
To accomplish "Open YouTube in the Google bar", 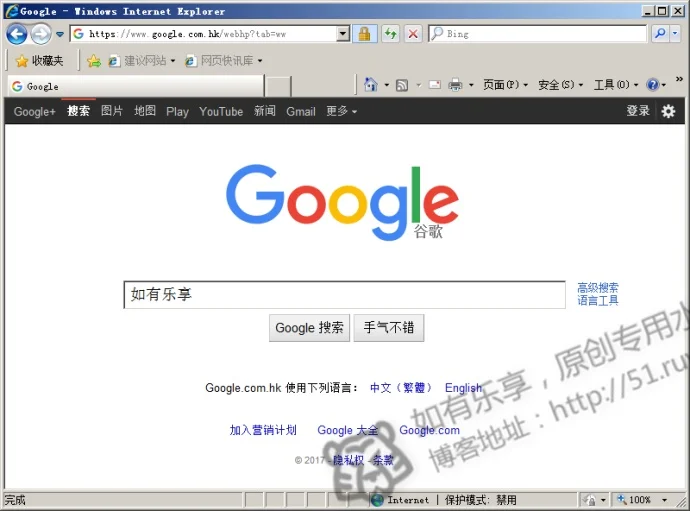I will [221, 112].
